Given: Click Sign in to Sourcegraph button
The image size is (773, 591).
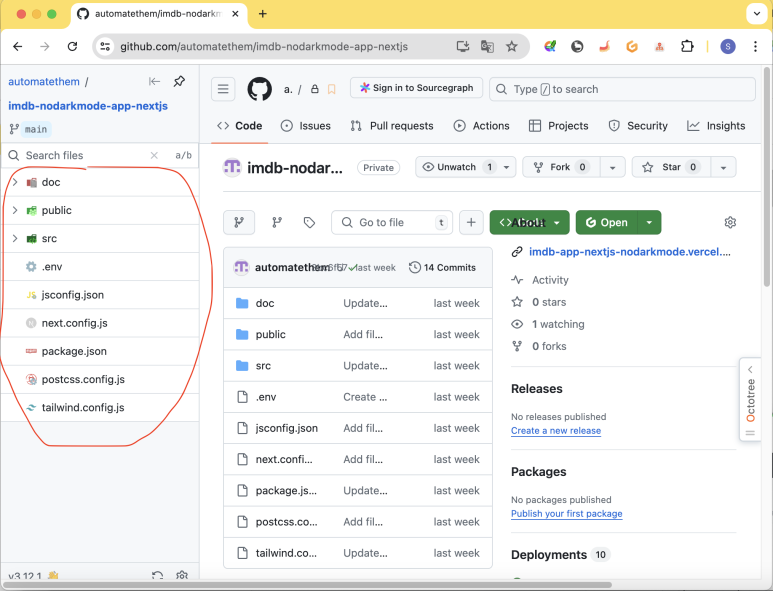Looking at the screenshot, I should point(417,88).
